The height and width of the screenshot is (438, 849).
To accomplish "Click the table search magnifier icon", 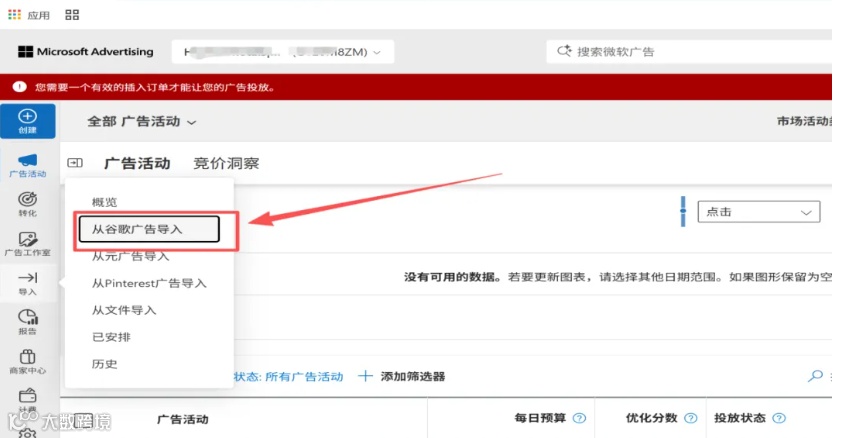I will [815, 376].
